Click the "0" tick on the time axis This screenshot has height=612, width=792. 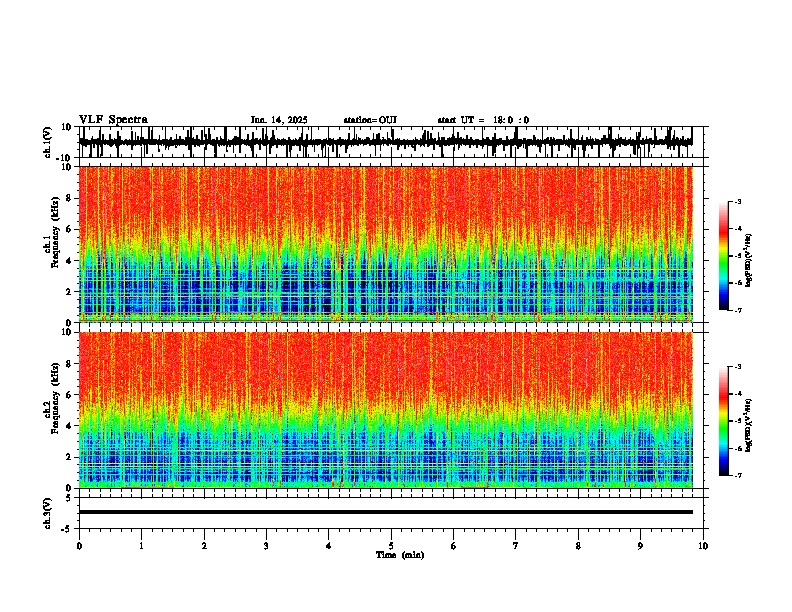pos(79,546)
